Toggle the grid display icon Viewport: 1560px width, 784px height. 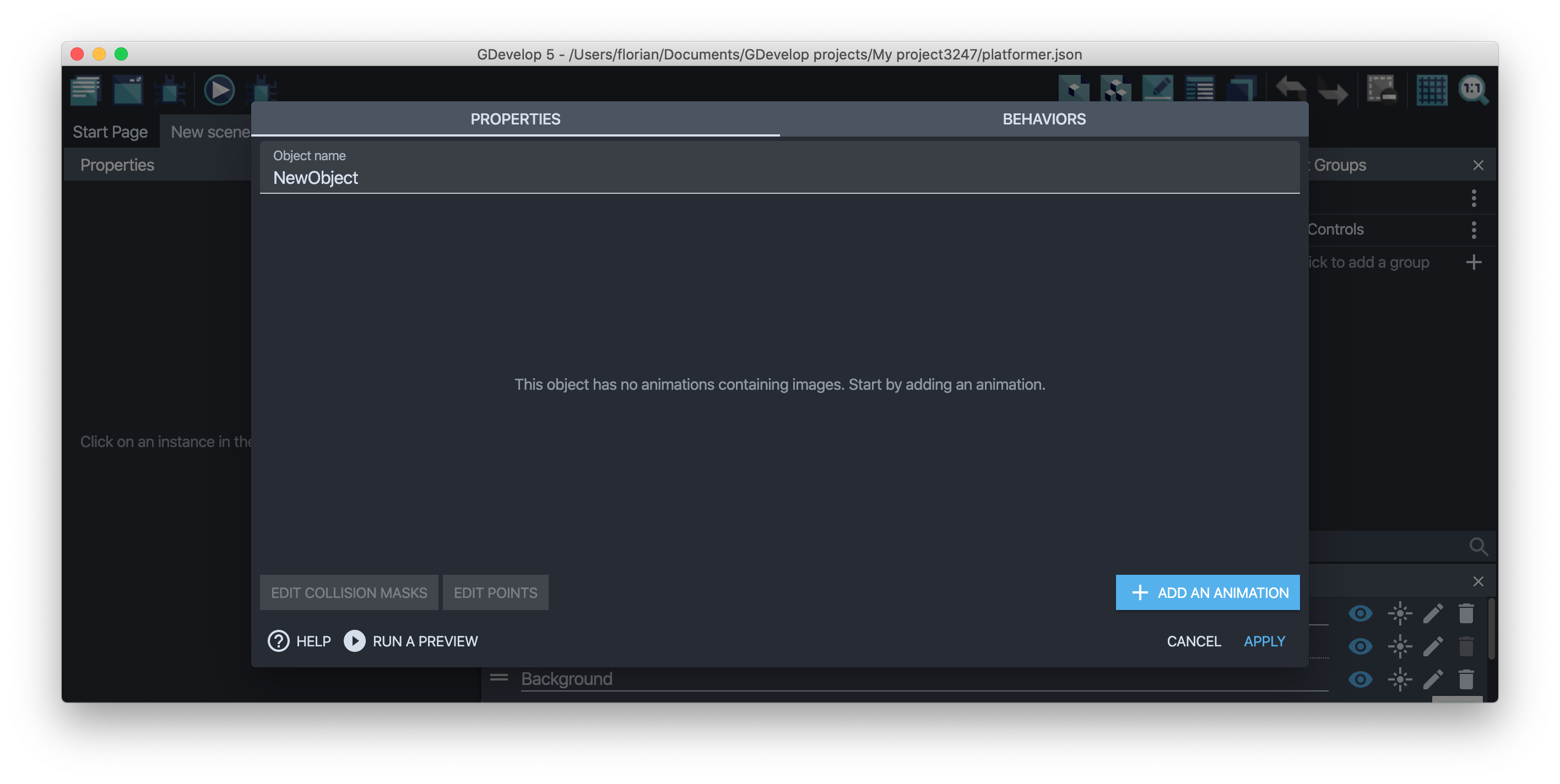point(1432,90)
